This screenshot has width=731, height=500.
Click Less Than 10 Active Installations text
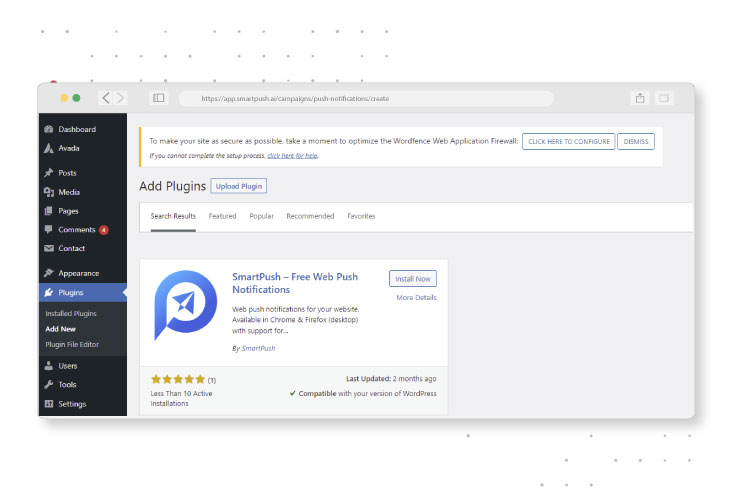pos(181,398)
